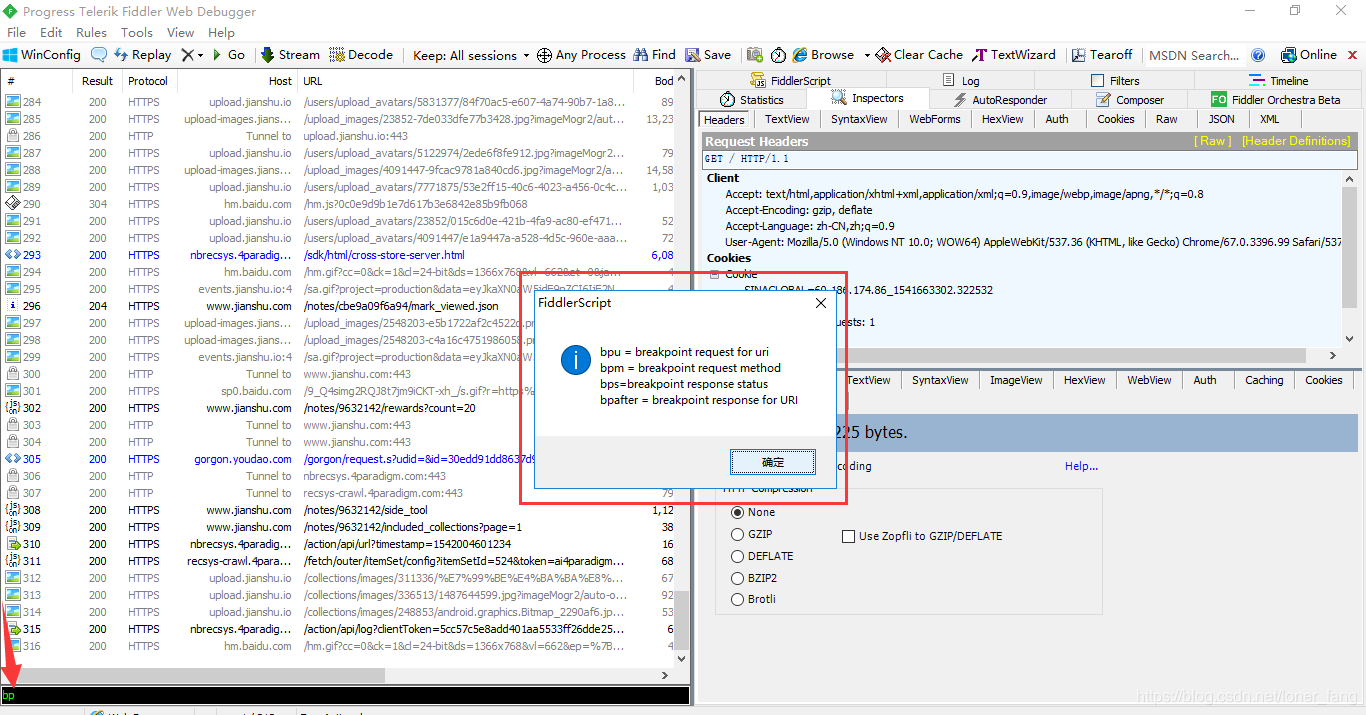The image size is (1366, 715).
Task: Open the WinConfig tool
Action: pyautogui.click(x=41, y=55)
